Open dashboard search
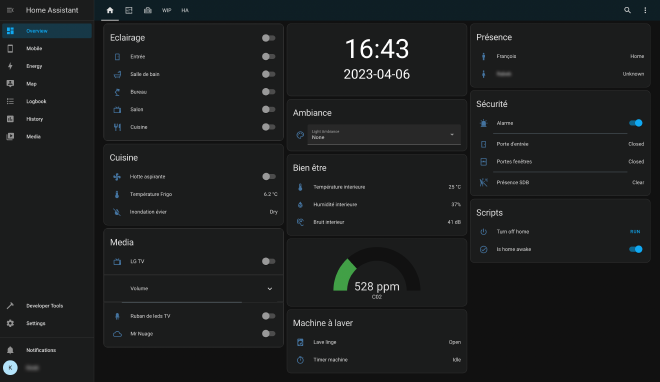Image resolution: width=660 pixels, height=382 pixels. pos(627,10)
